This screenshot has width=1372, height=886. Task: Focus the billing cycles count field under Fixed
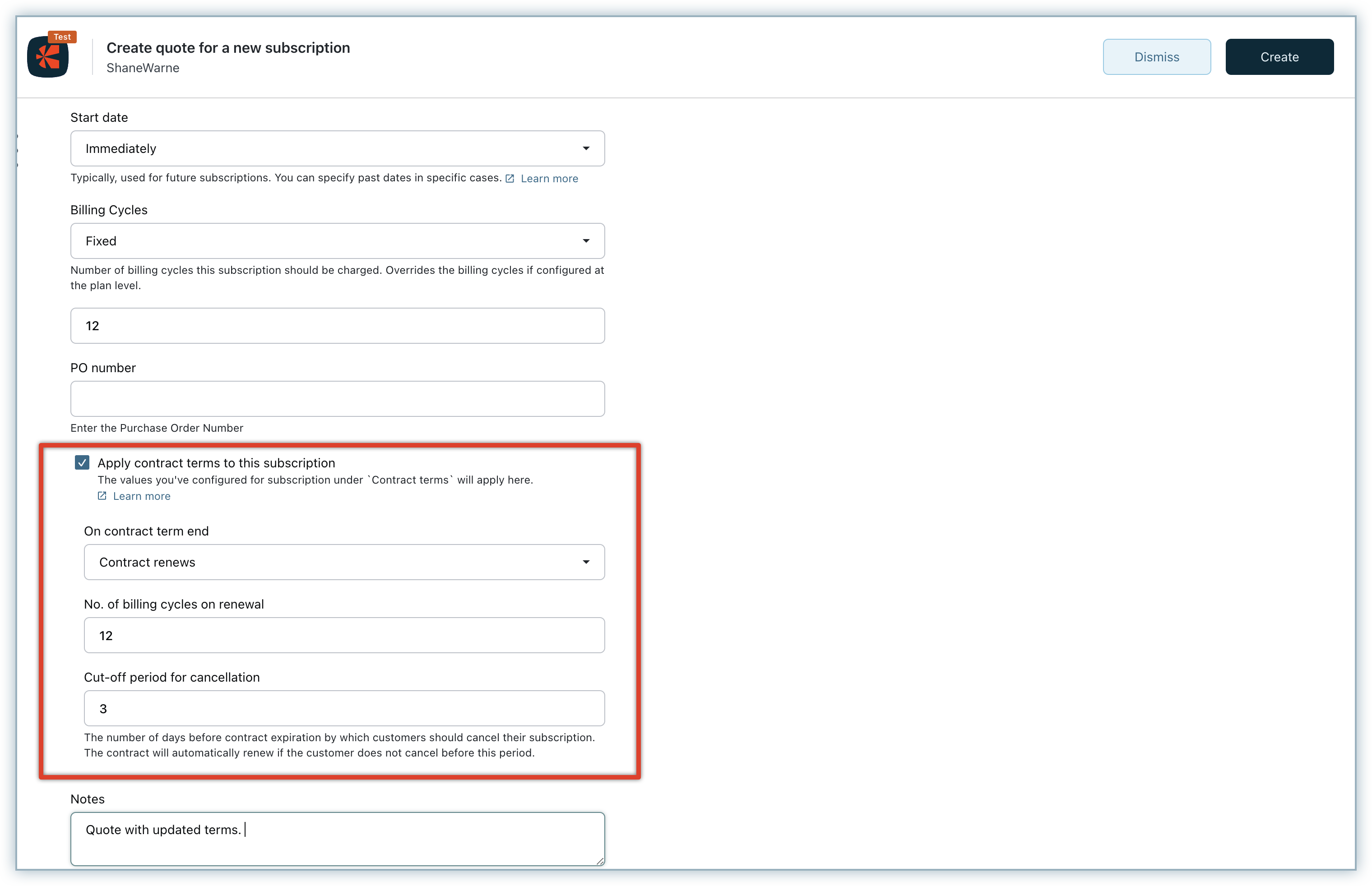(337, 326)
